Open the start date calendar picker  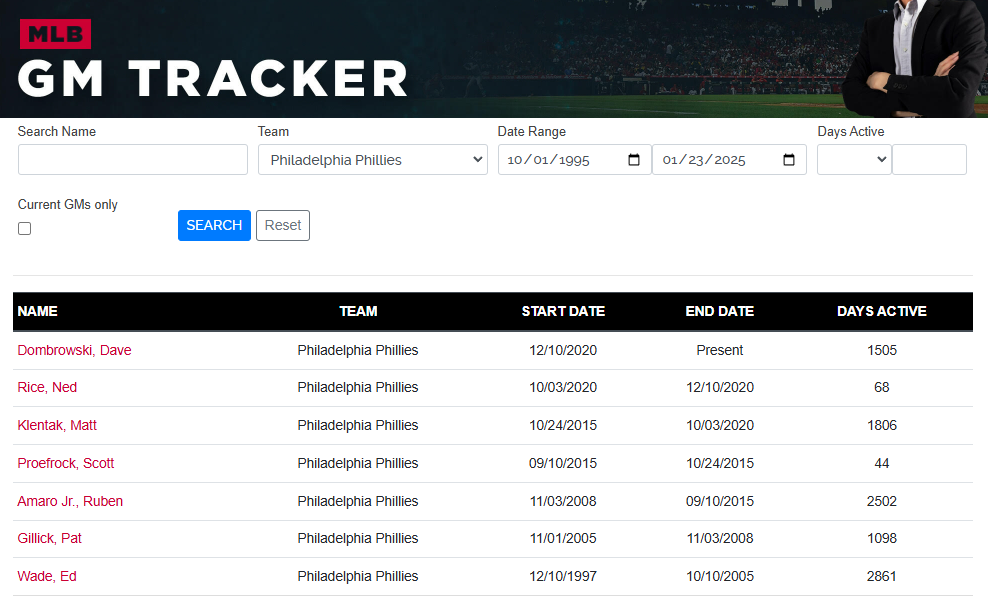pos(634,160)
